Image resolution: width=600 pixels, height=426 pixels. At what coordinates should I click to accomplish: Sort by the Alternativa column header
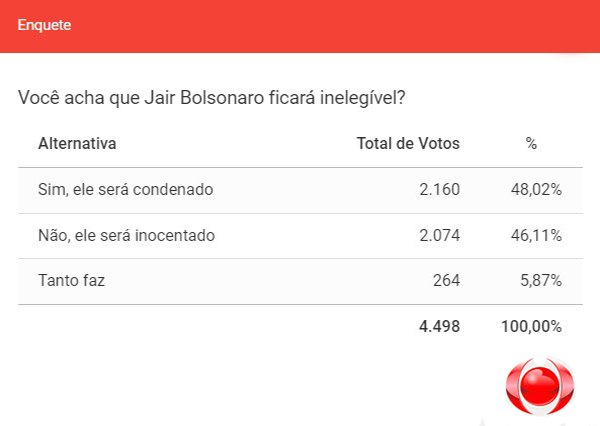(77, 144)
